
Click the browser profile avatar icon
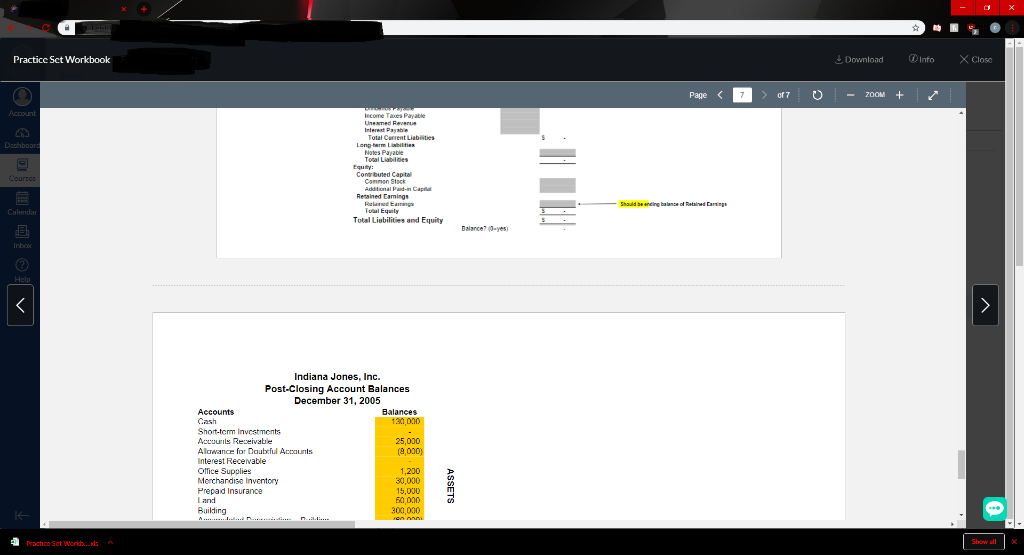point(995,28)
